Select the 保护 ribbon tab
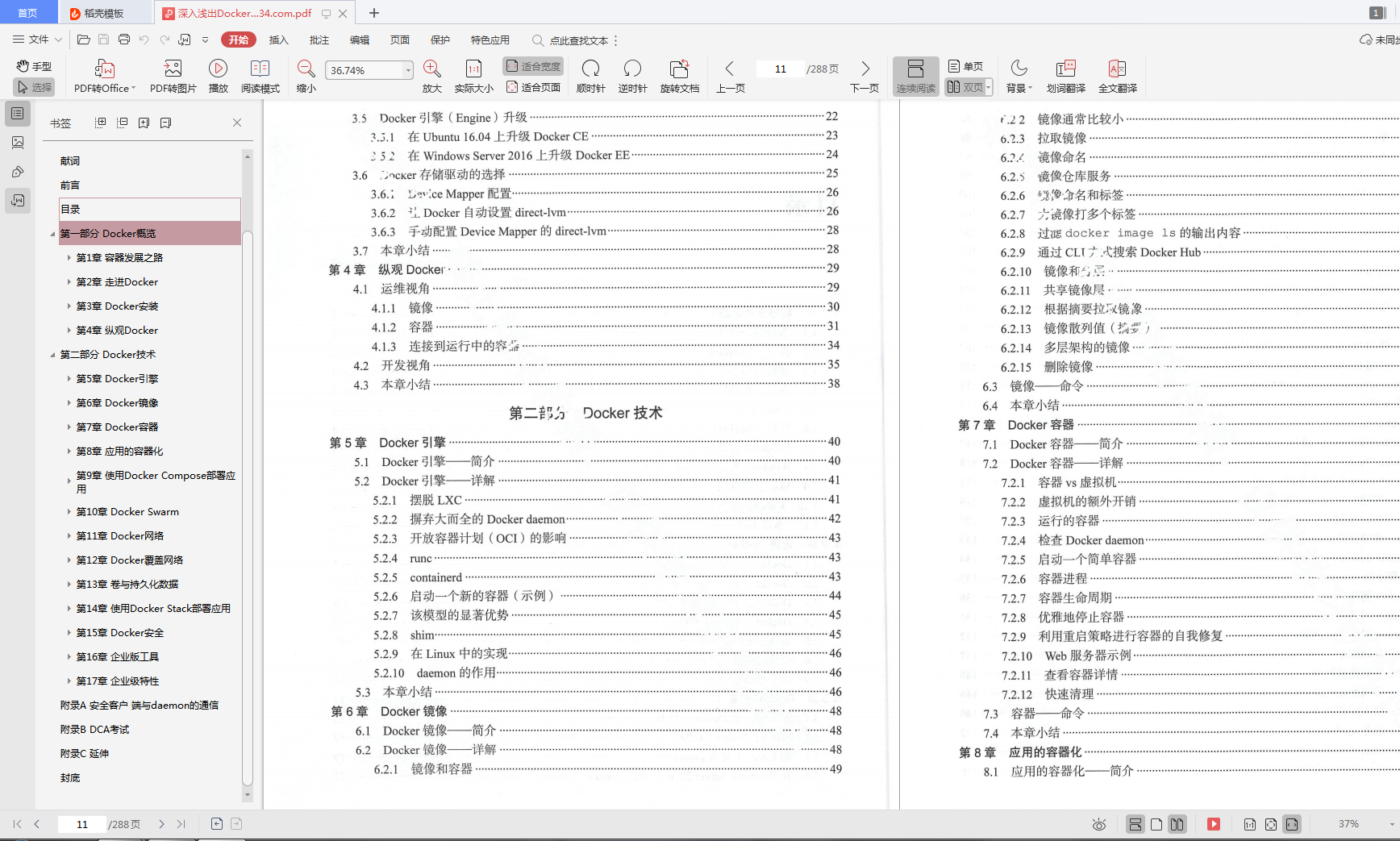 (440, 40)
